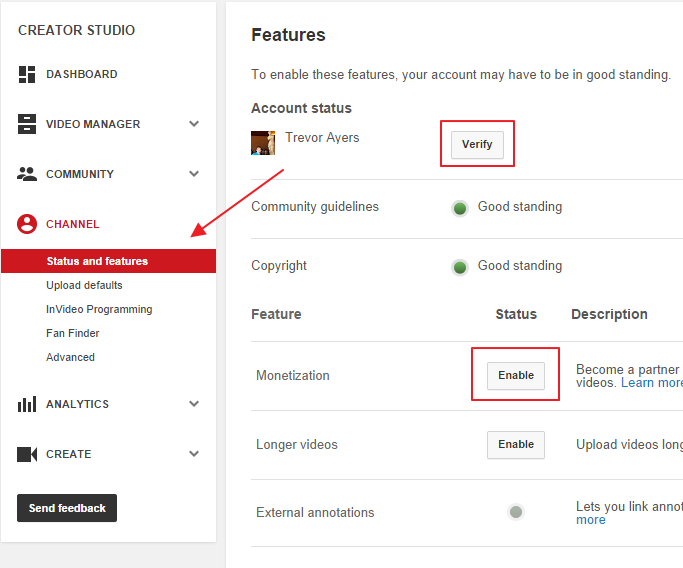This screenshot has height=568, width=683.
Task: Click the Send feedback button
Action: [67, 508]
